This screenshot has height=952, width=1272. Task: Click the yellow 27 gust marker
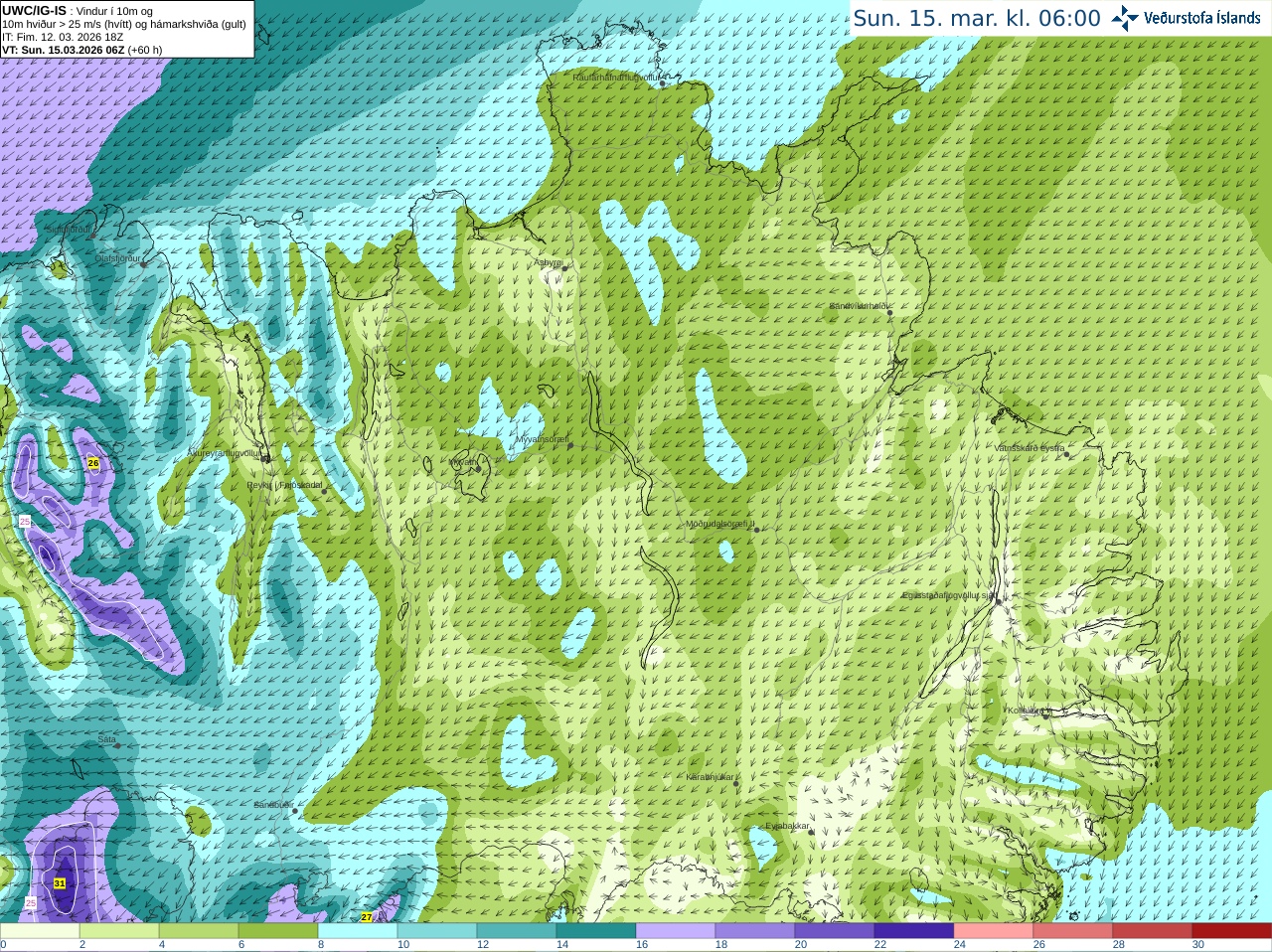pyautogui.click(x=367, y=917)
